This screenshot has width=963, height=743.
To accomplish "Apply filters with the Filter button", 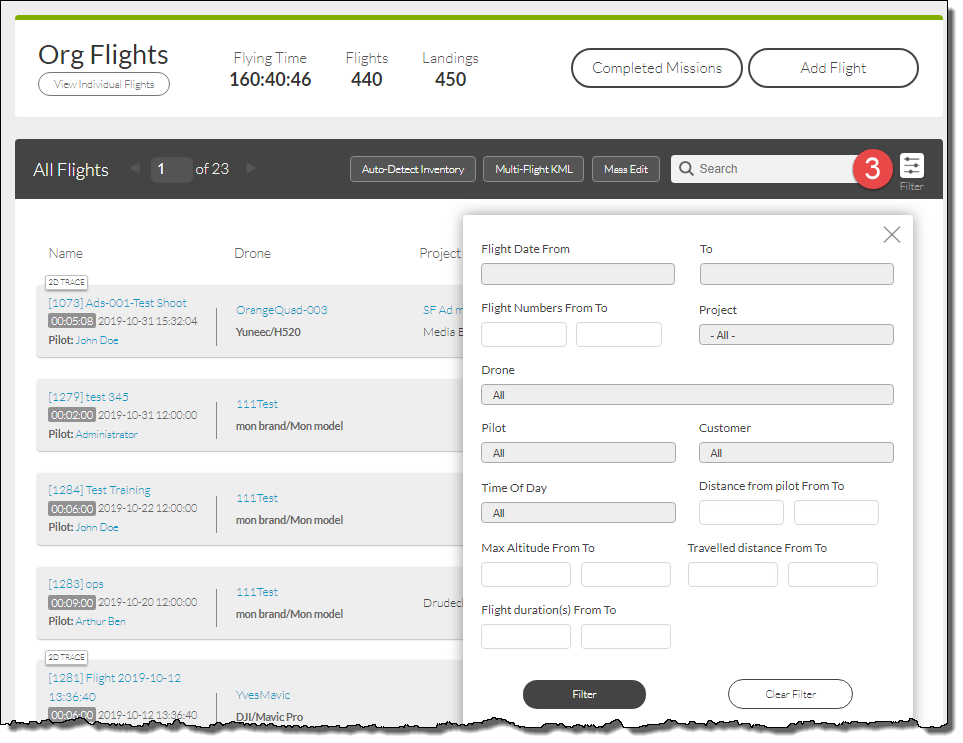I will [584, 694].
